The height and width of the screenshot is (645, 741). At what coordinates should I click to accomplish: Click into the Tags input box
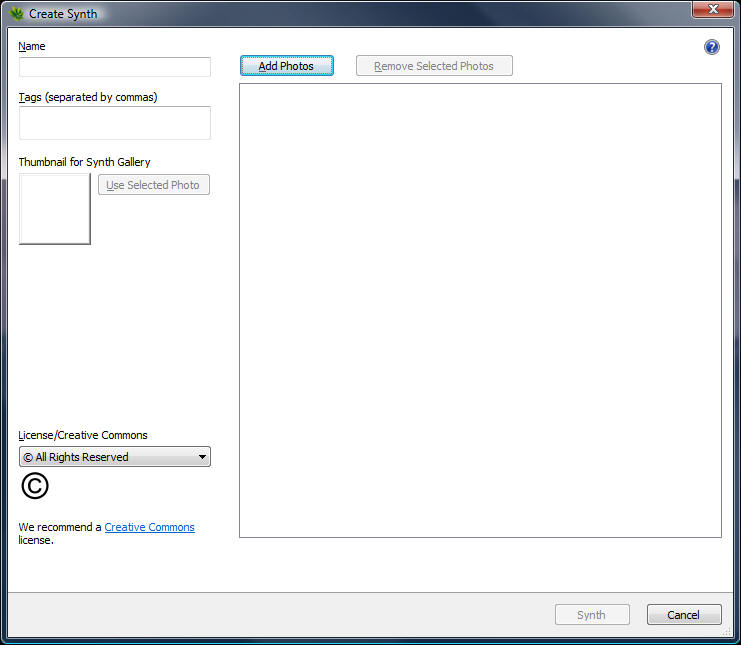click(x=115, y=123)
